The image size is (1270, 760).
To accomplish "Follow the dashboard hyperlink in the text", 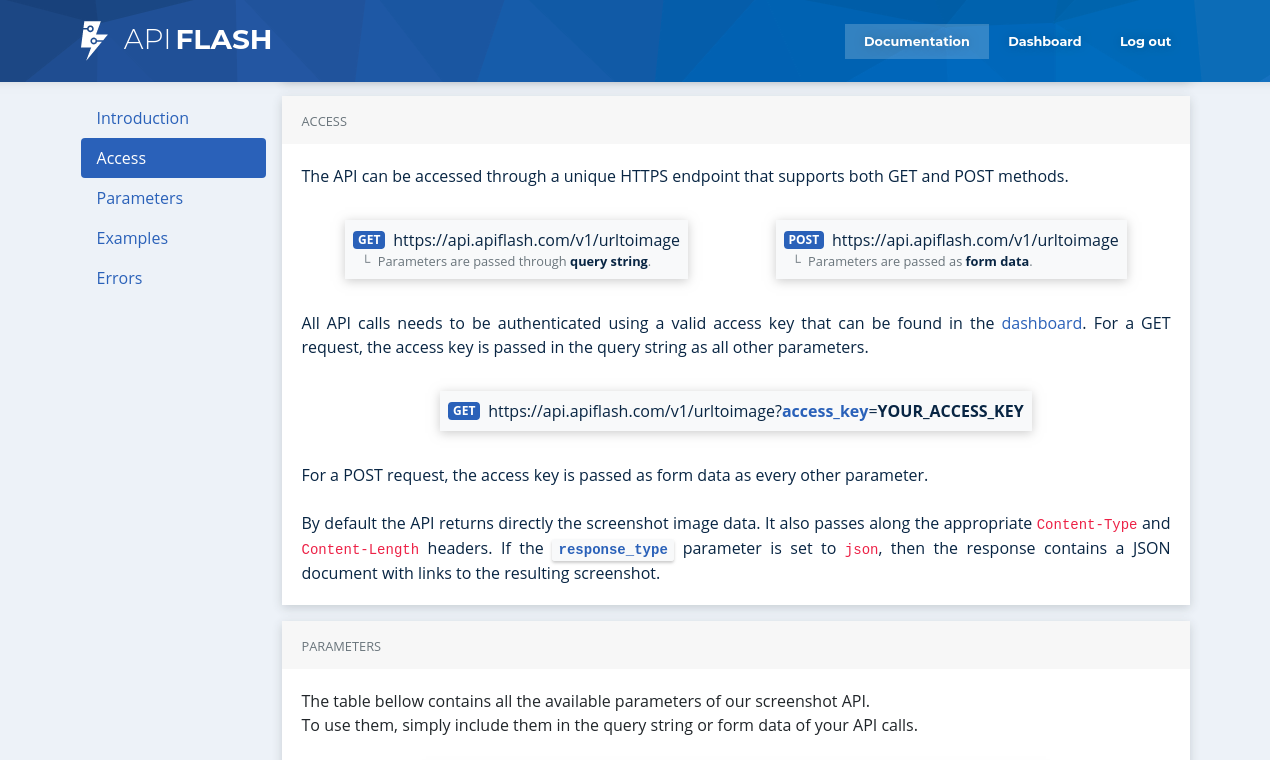I will coord(1041,323).
